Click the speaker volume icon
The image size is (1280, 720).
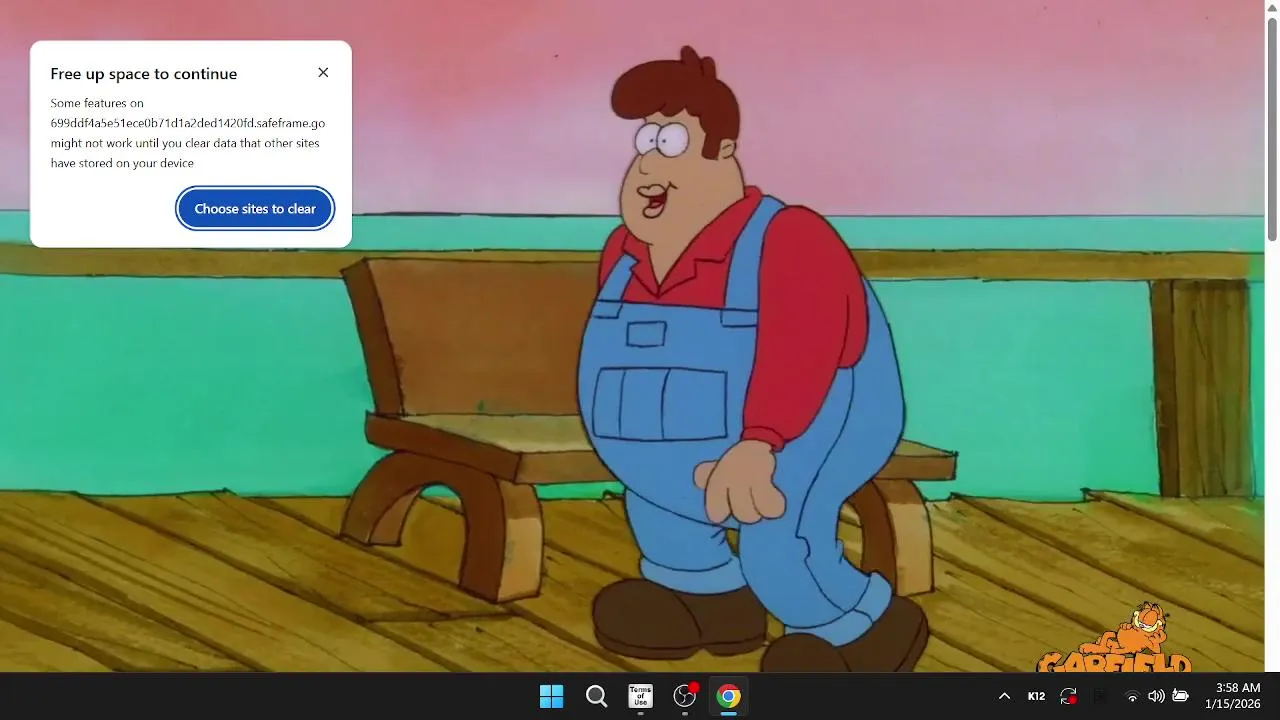pos(1156,696)
